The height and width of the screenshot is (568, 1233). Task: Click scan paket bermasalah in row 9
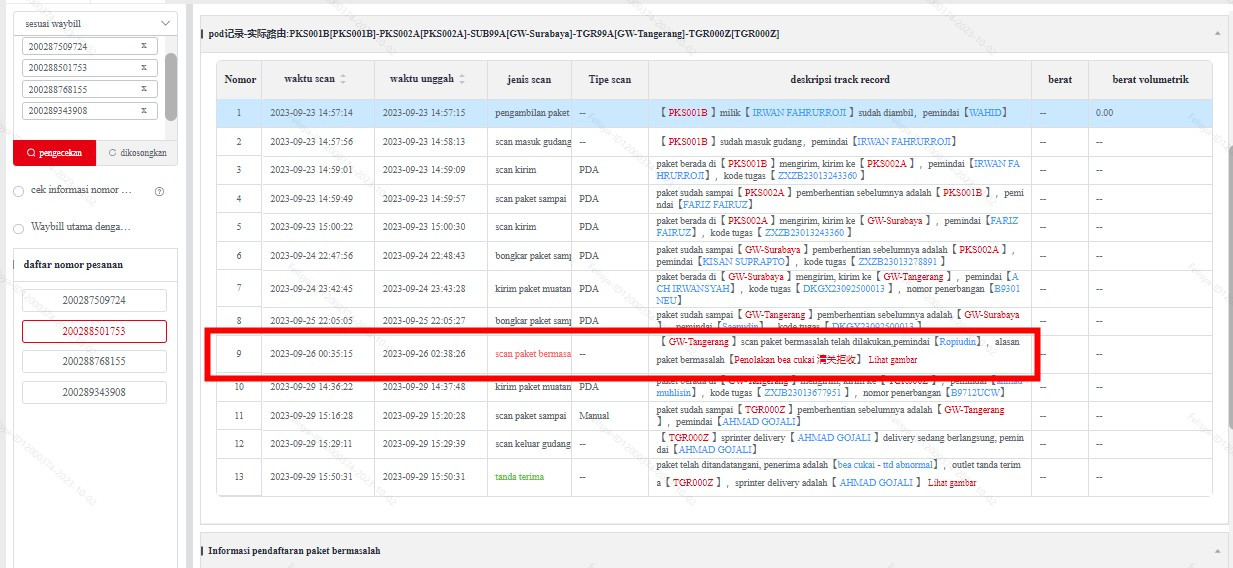[532, 354]
